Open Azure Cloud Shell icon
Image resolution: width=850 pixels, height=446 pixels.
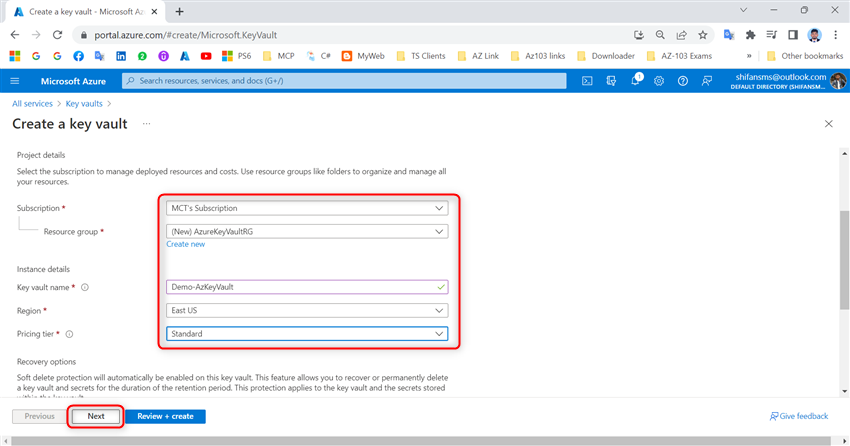tap(587, 81)
